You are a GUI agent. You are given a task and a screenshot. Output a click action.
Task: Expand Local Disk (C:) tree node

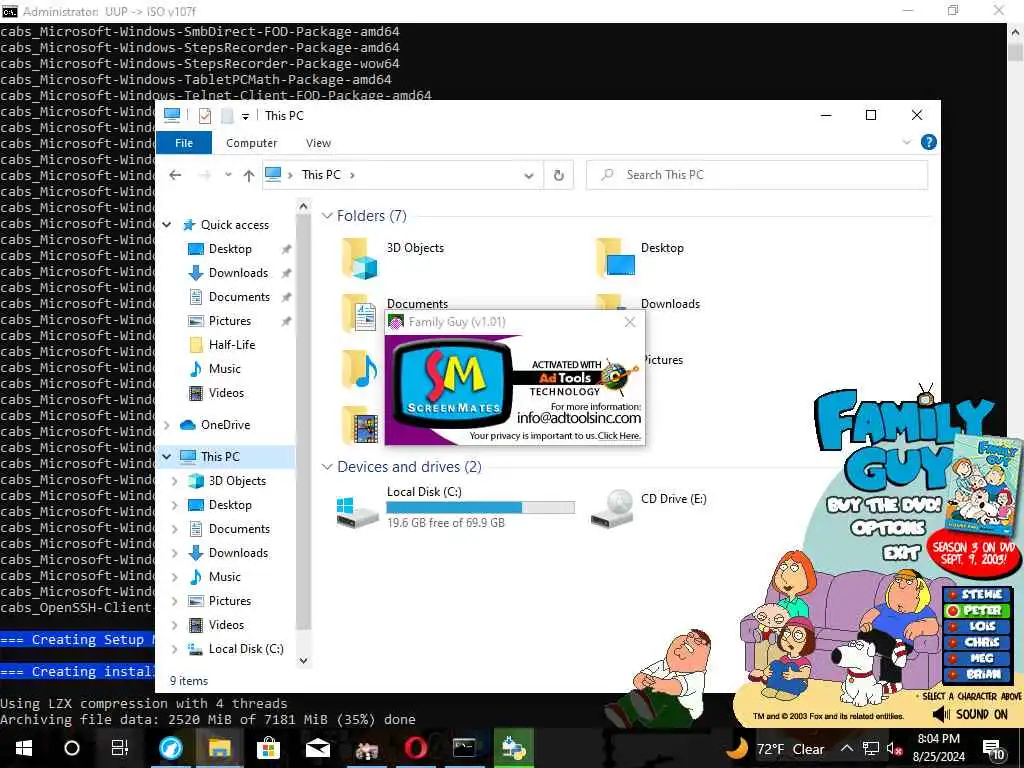click(174, 649)
